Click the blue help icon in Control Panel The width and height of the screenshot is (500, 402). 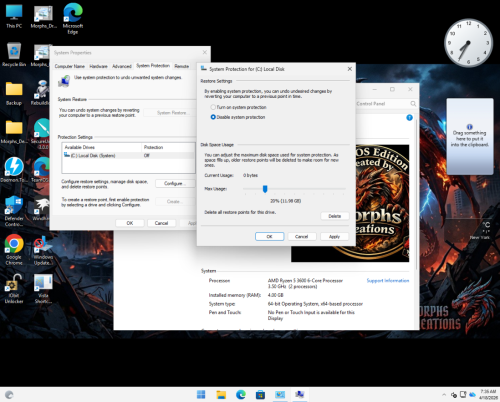pos(410,118)
